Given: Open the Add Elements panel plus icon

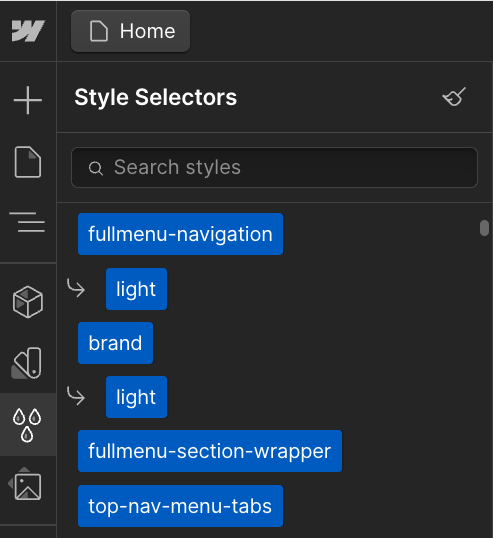Looking at the screenshot, I should click(x=28, y=100).
